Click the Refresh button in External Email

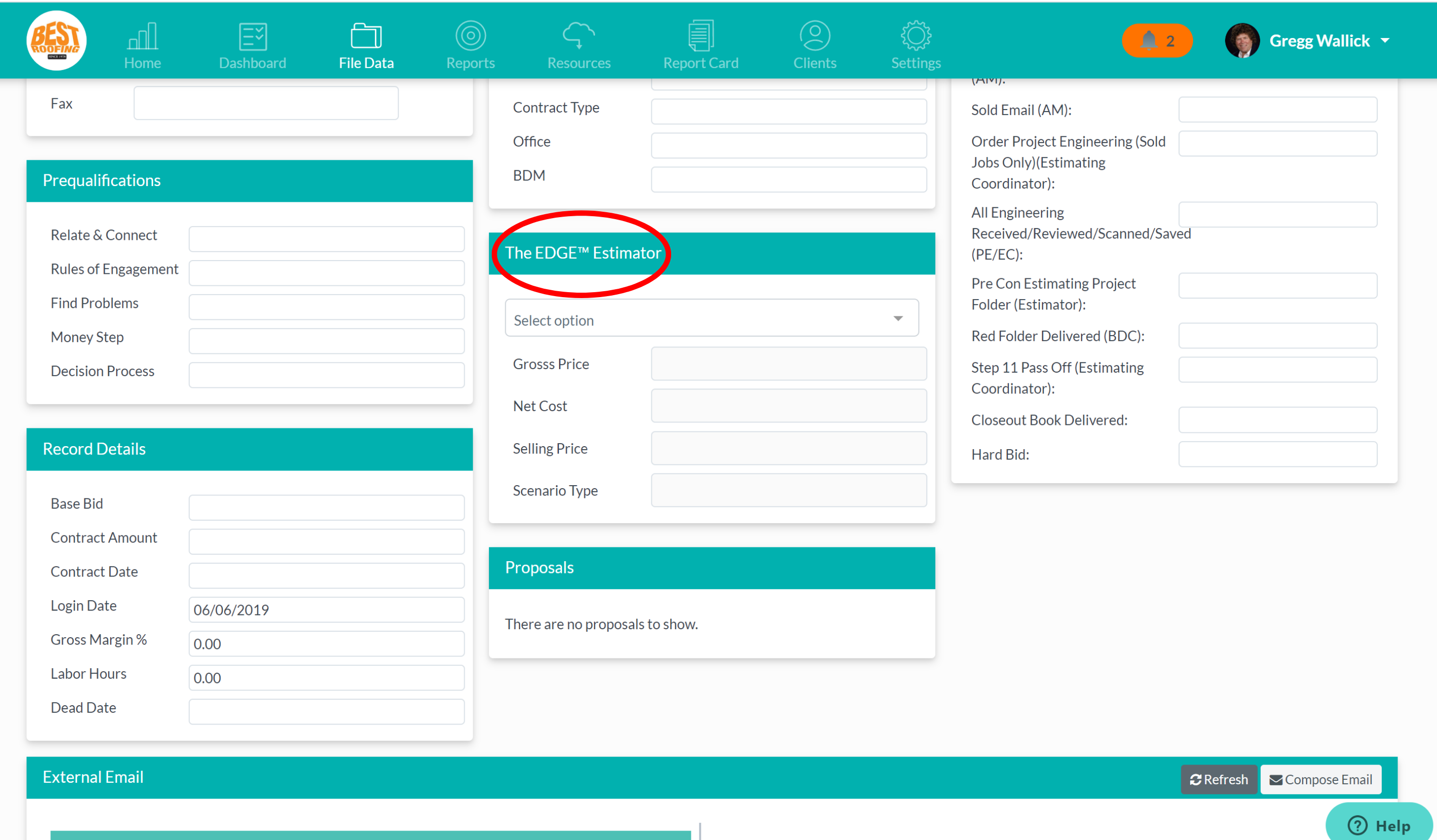pyautogui.click(x=1219, y=779)
